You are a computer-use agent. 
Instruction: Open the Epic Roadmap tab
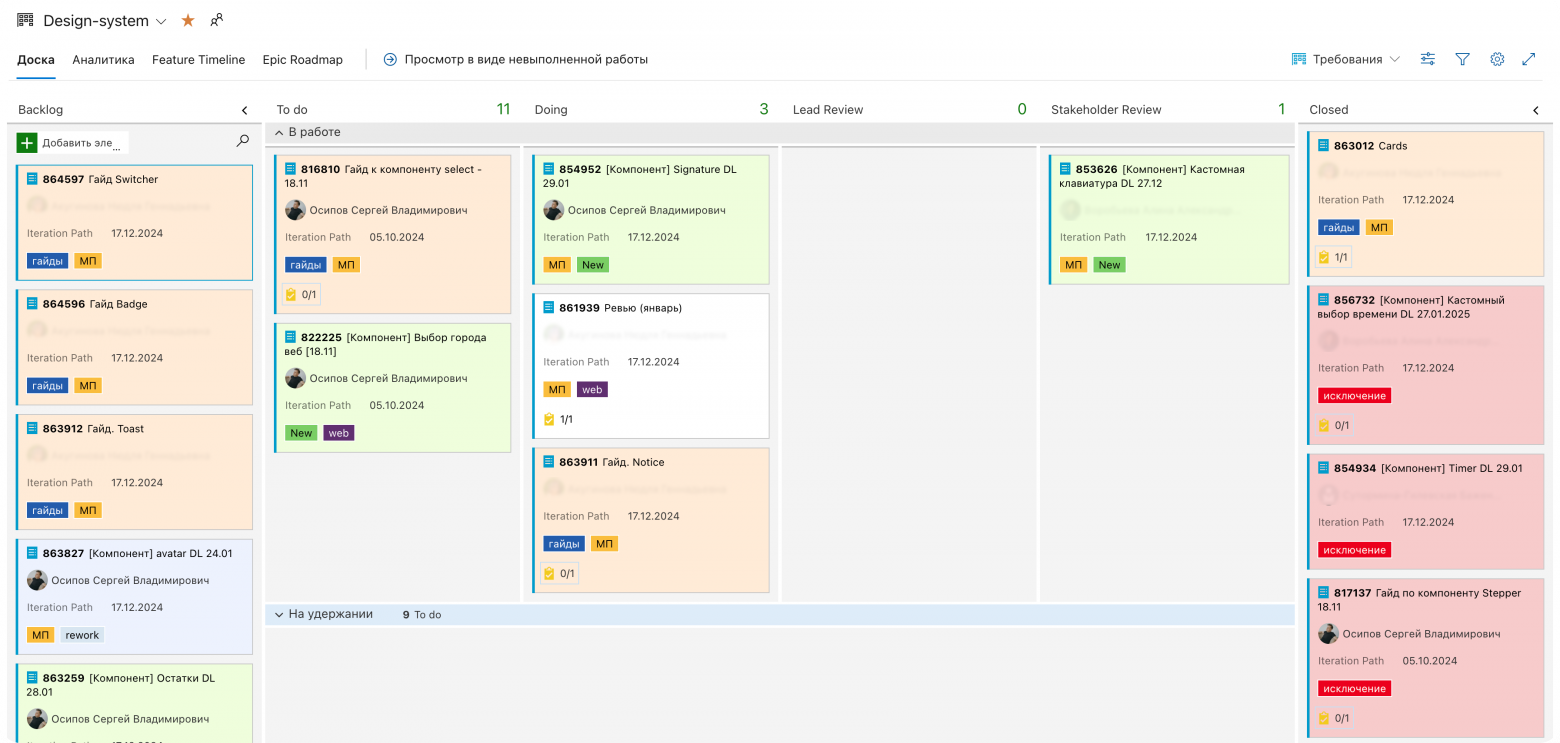[303, 60]
